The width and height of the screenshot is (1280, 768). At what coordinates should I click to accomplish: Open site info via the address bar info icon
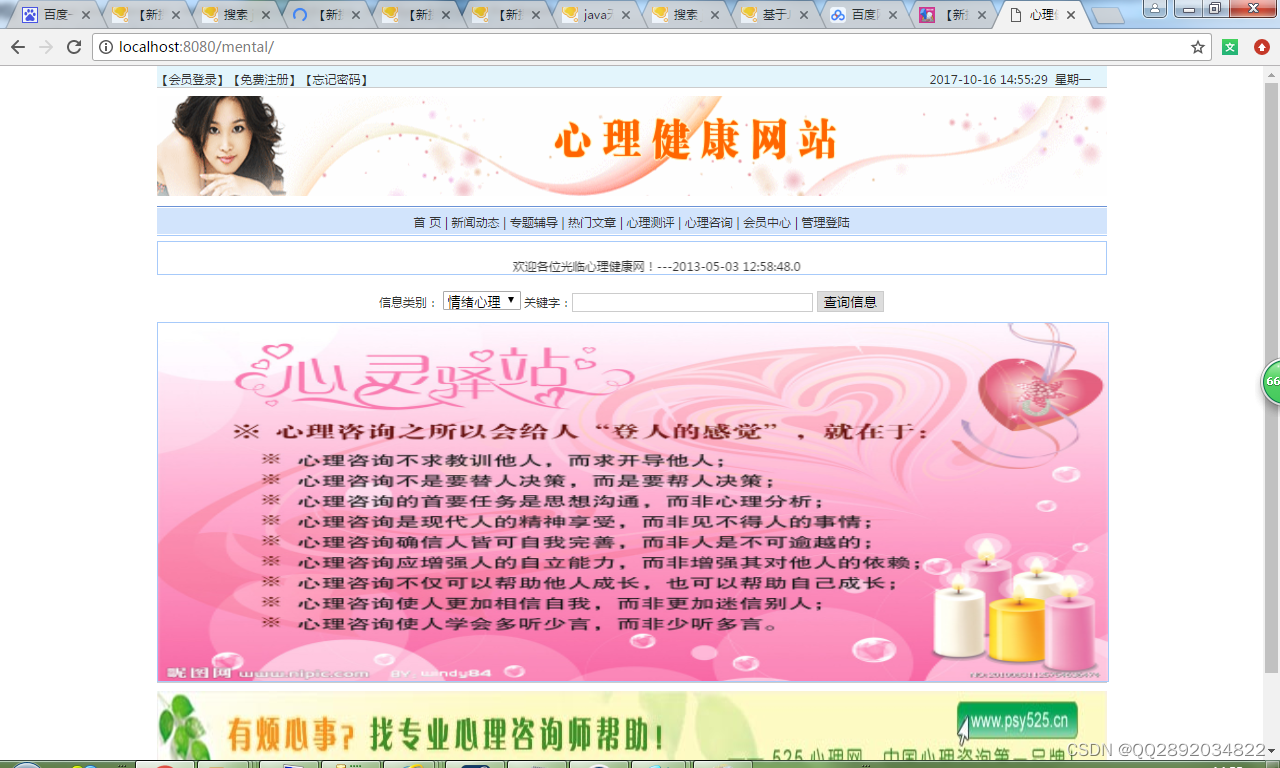(106, 46)
